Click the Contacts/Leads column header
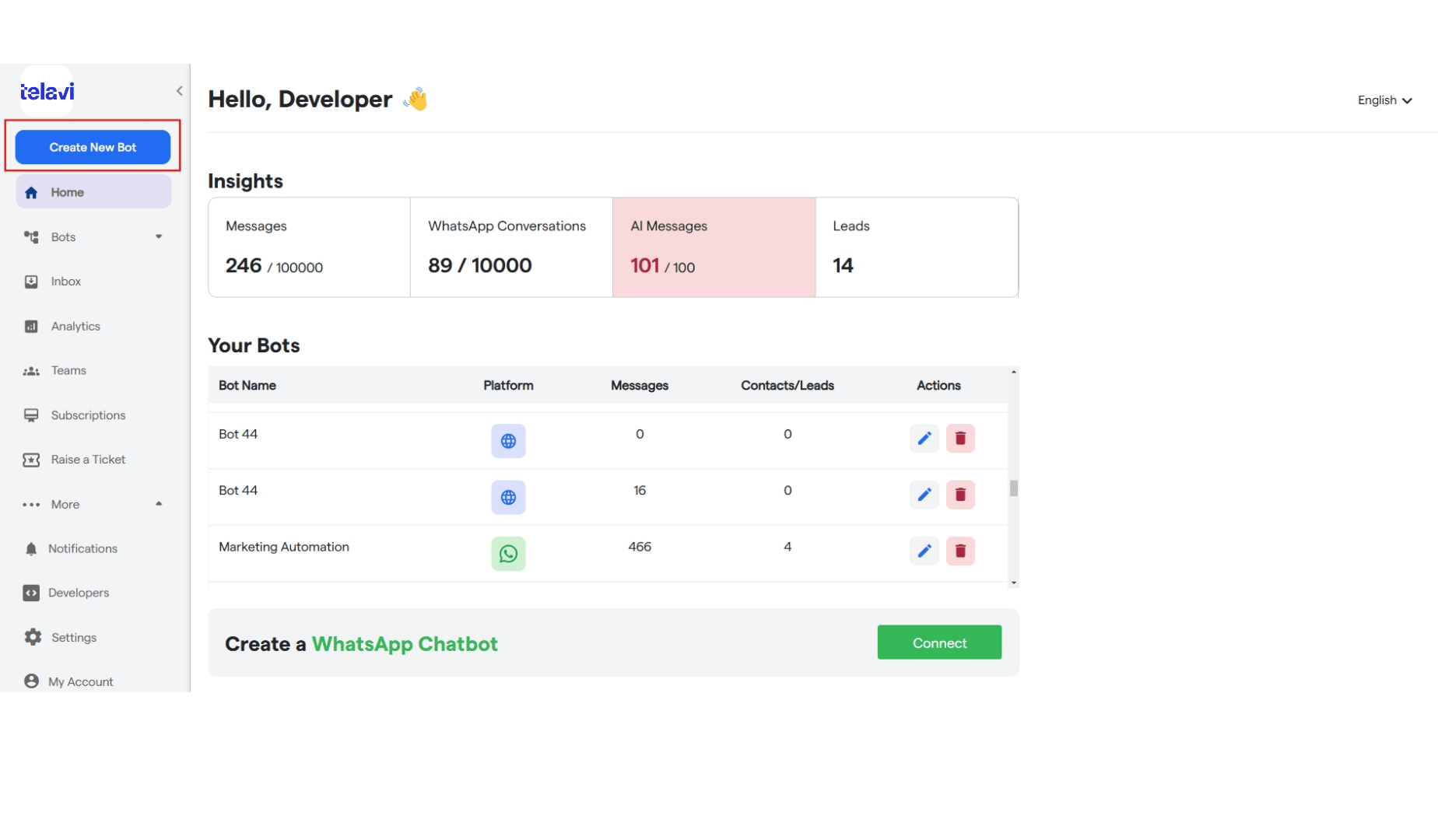The width and height of the screenshot is (1452, 840). point(787,386)
